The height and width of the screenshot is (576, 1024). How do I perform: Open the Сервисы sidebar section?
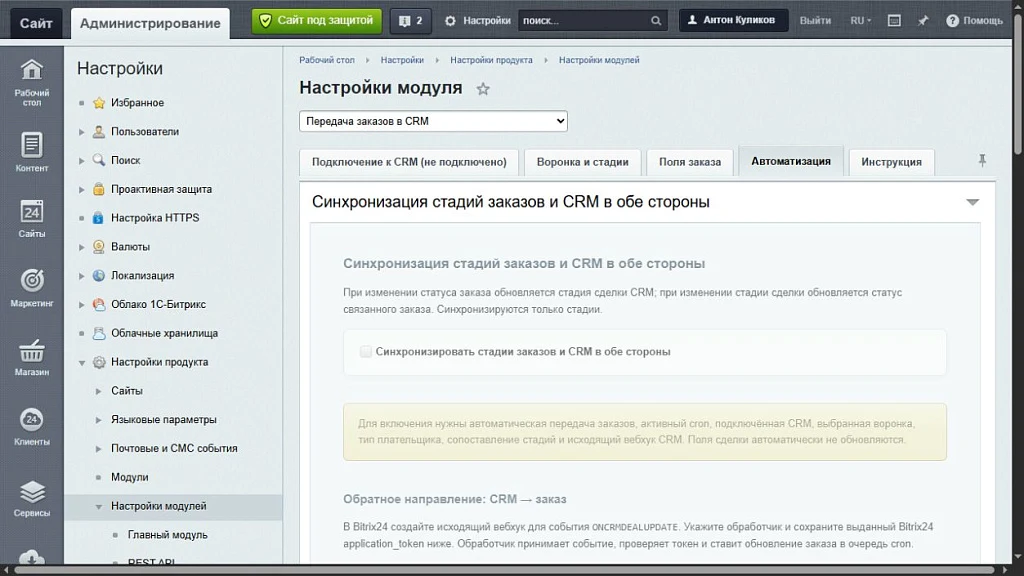pos(31,498)
